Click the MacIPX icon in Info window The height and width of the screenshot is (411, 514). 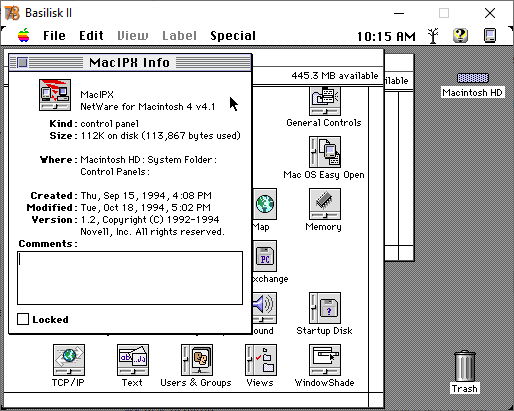pyautogui.click(x=55, y=95)
